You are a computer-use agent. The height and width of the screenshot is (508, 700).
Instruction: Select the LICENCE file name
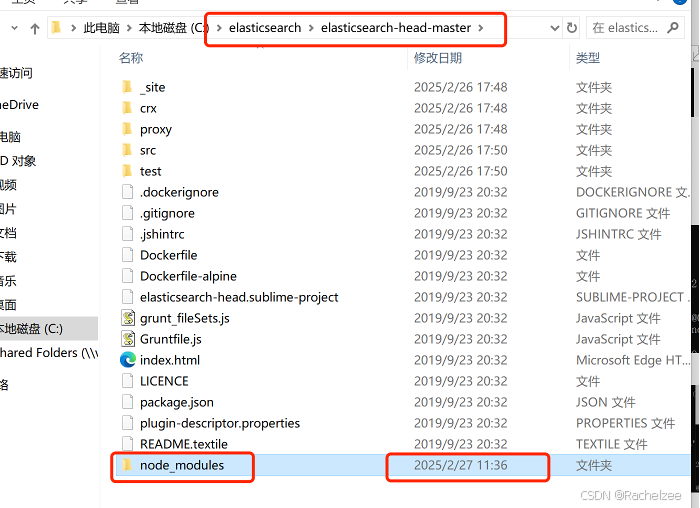164,381
